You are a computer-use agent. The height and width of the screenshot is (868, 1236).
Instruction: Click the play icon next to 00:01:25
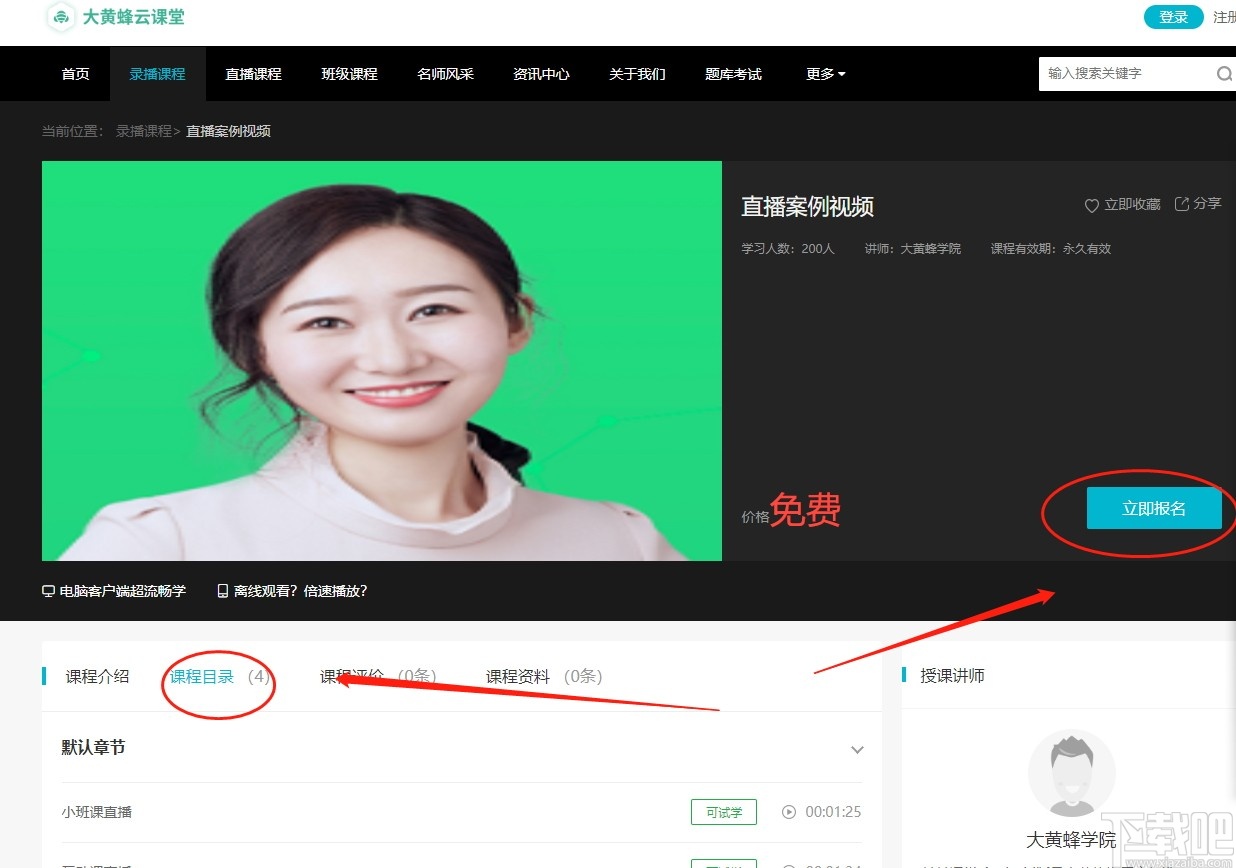(x=789, y=812)
